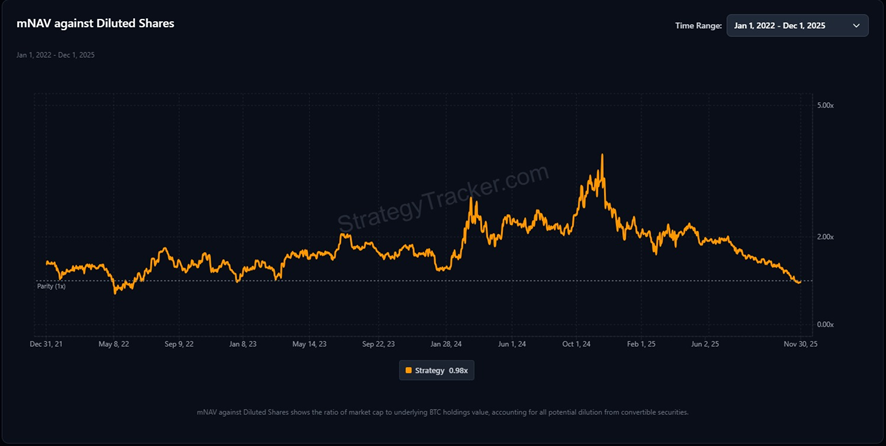Click the orange Strategy legend swatch
Screen dimensions: 886x446
pyautogui.click(x=408, y=371)
